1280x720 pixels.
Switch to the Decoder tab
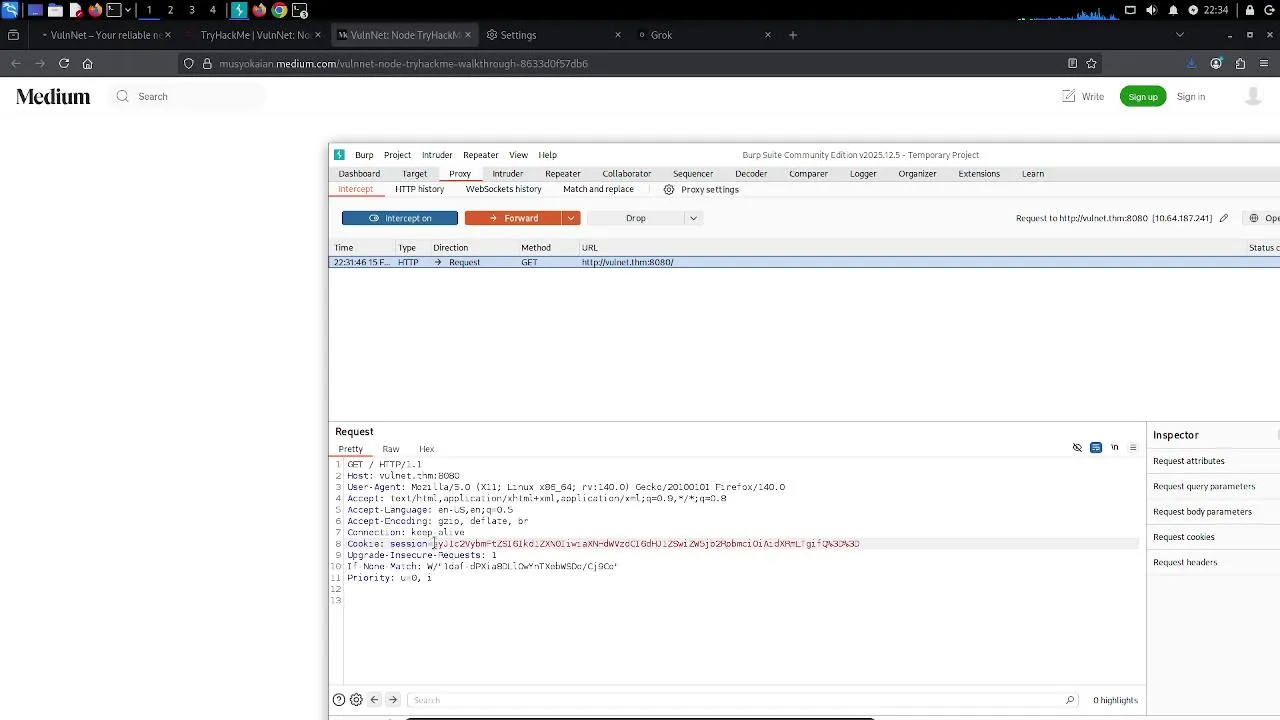tap(751, 174)
